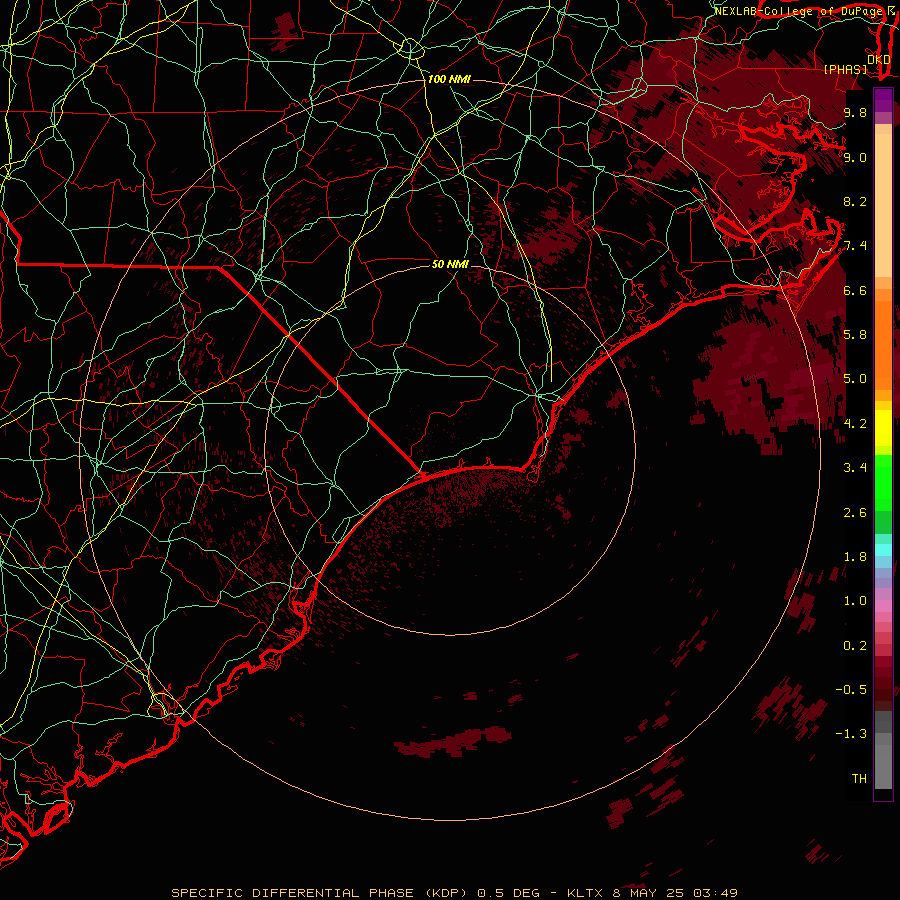This screenshot has width=900, height=900.
Task: Select the 6.6 legend value
Action: [855, 290]
